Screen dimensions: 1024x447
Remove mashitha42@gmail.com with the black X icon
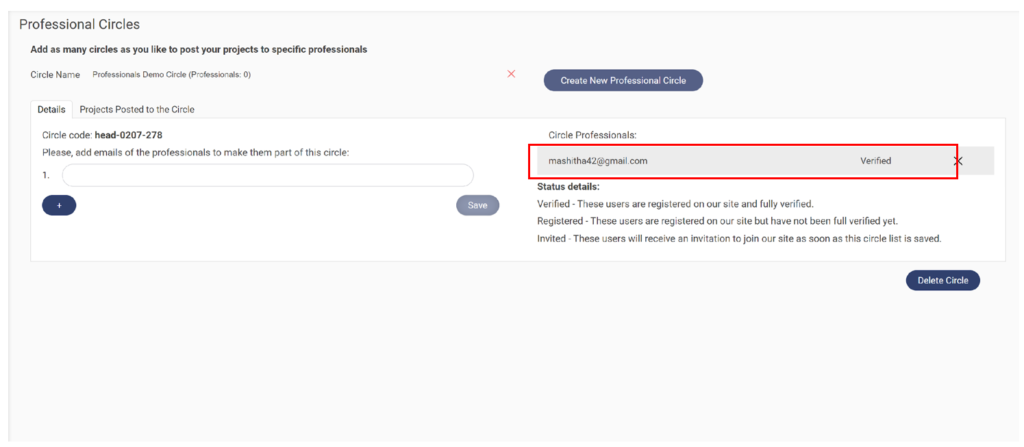pyautogui.click(x=958, y=161)
